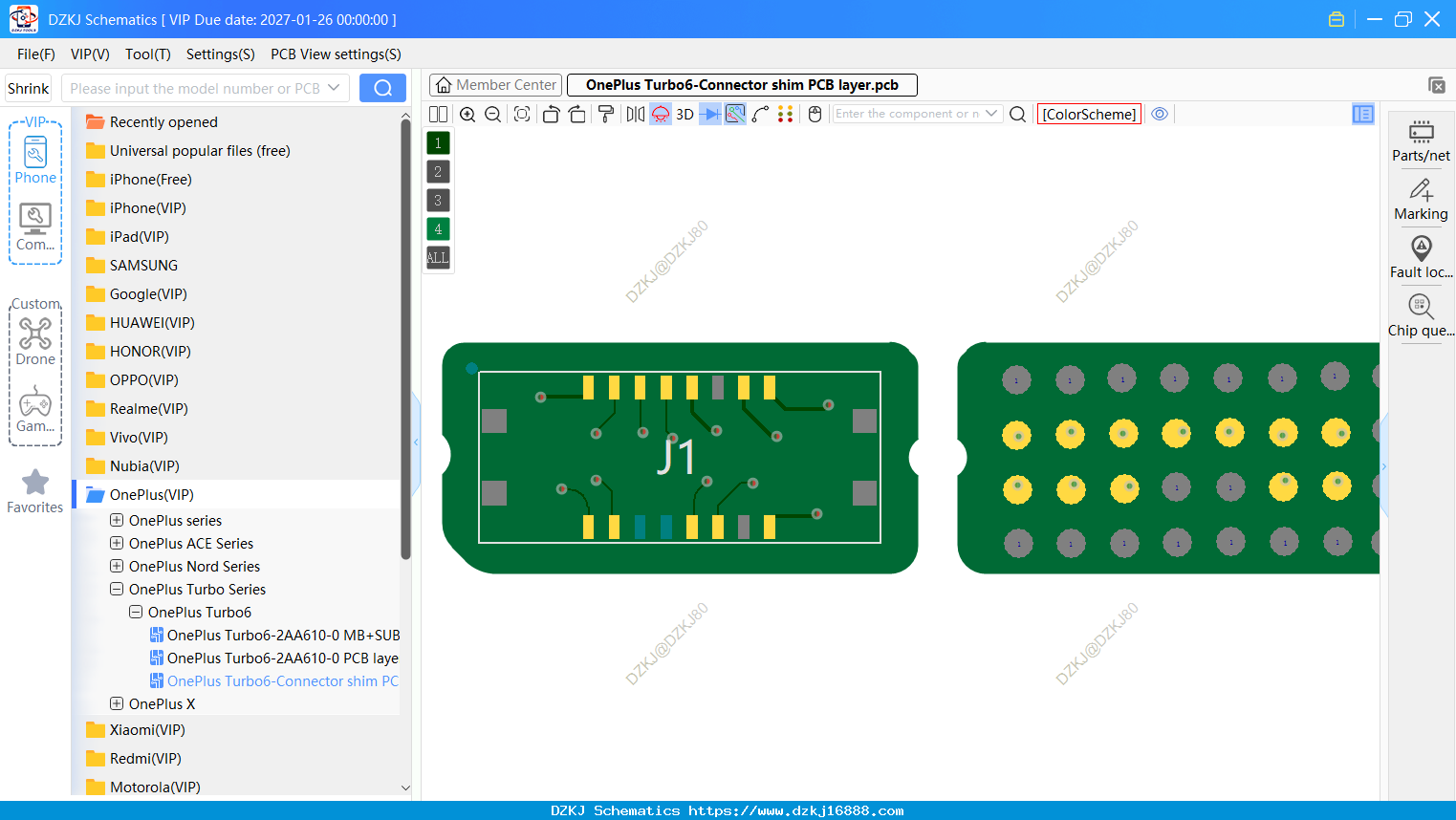Open the Tool(T) menu
This screenshot has width=1456, height=820.
click(147, 54)
